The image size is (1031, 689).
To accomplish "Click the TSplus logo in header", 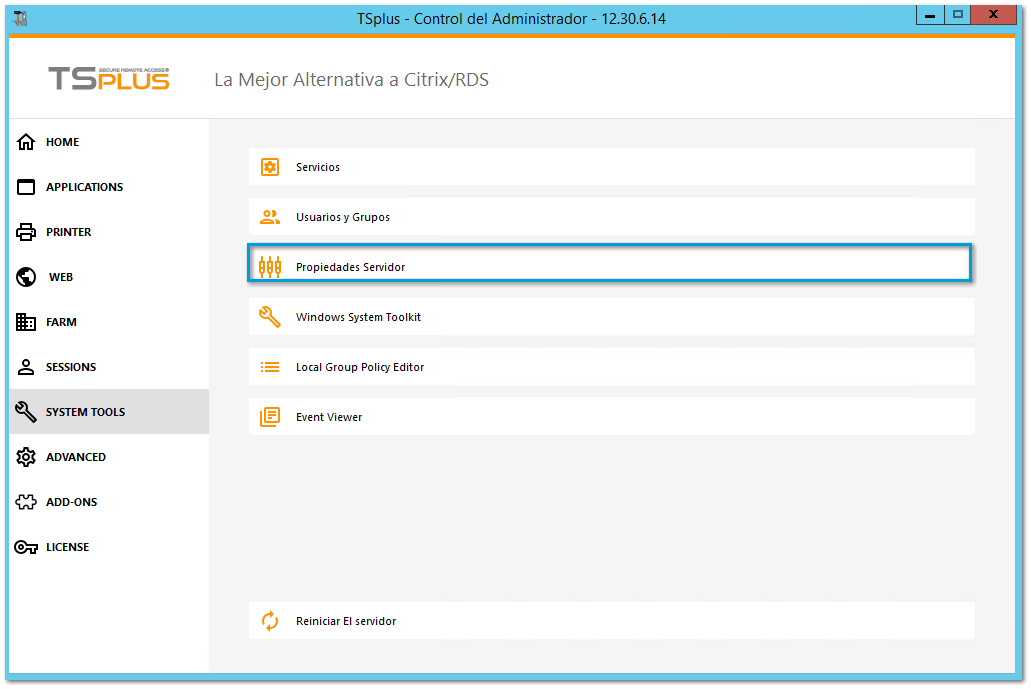I will [109, 78].
